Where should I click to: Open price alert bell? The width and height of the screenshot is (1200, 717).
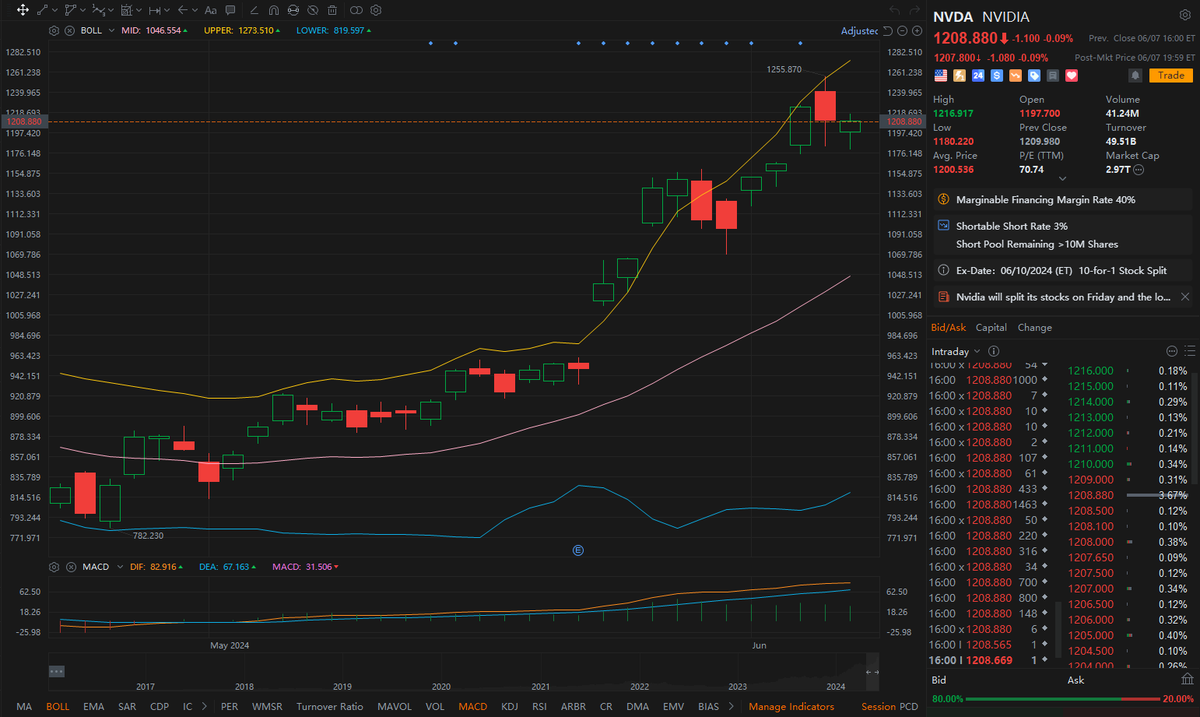[x=1135, y=75]
